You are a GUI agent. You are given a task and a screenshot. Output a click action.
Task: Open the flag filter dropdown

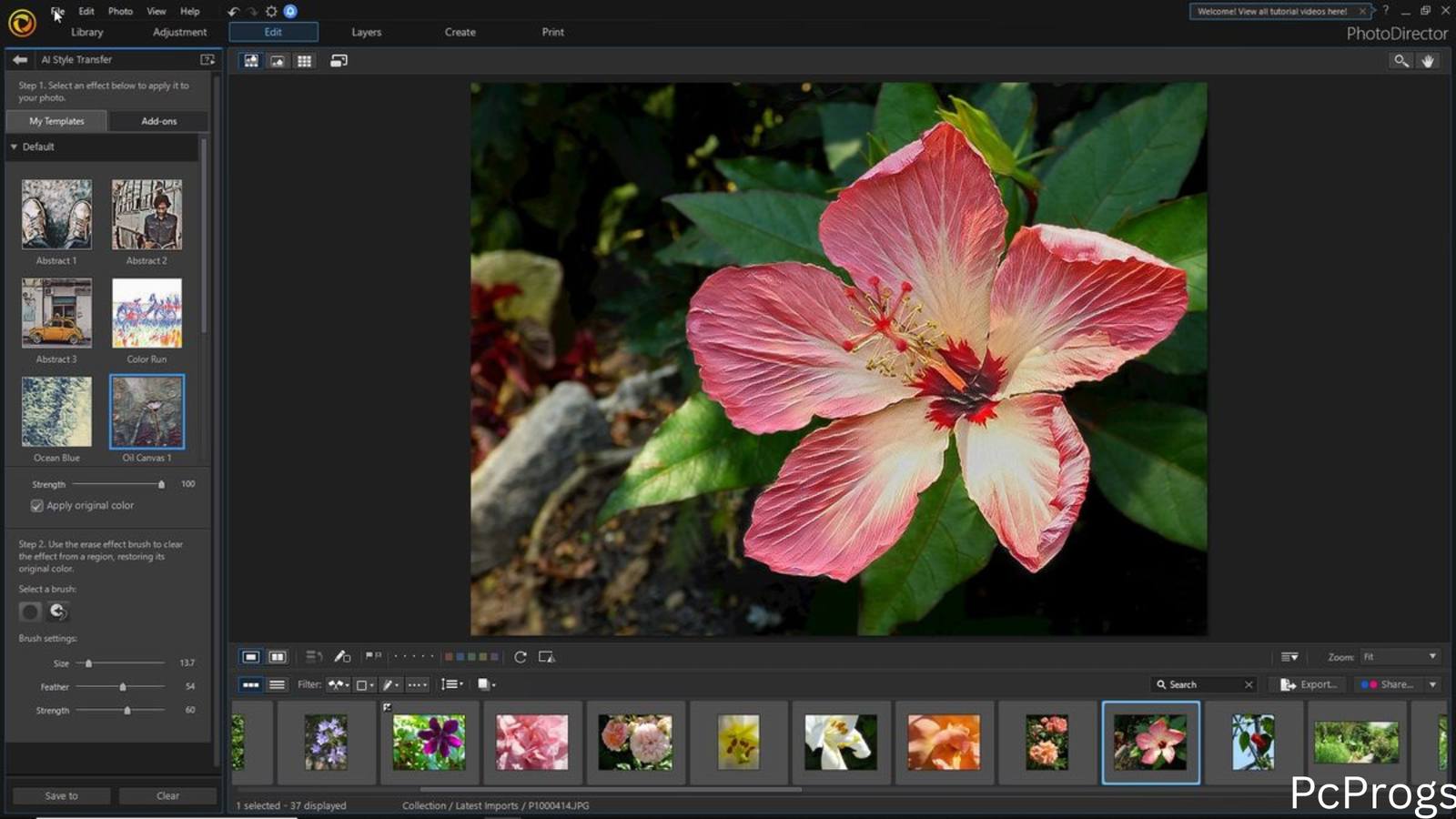pos(339,684)
